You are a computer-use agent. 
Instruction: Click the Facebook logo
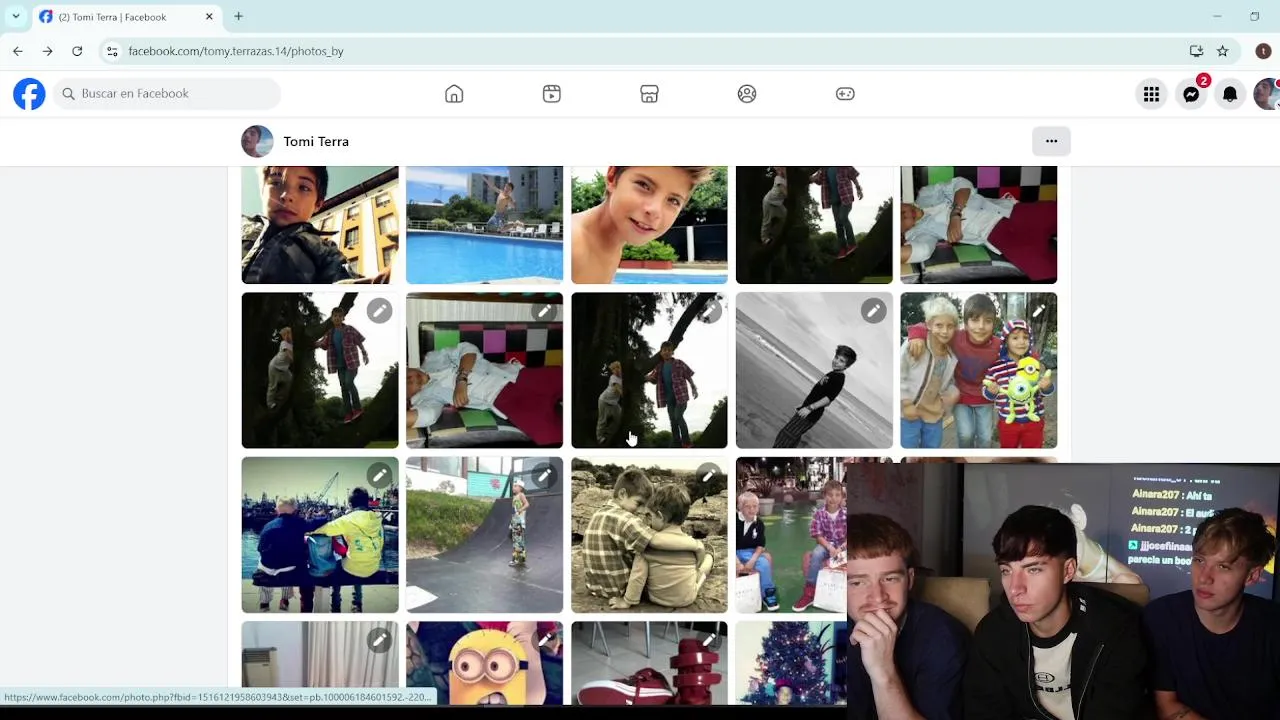tap(29, 94)
